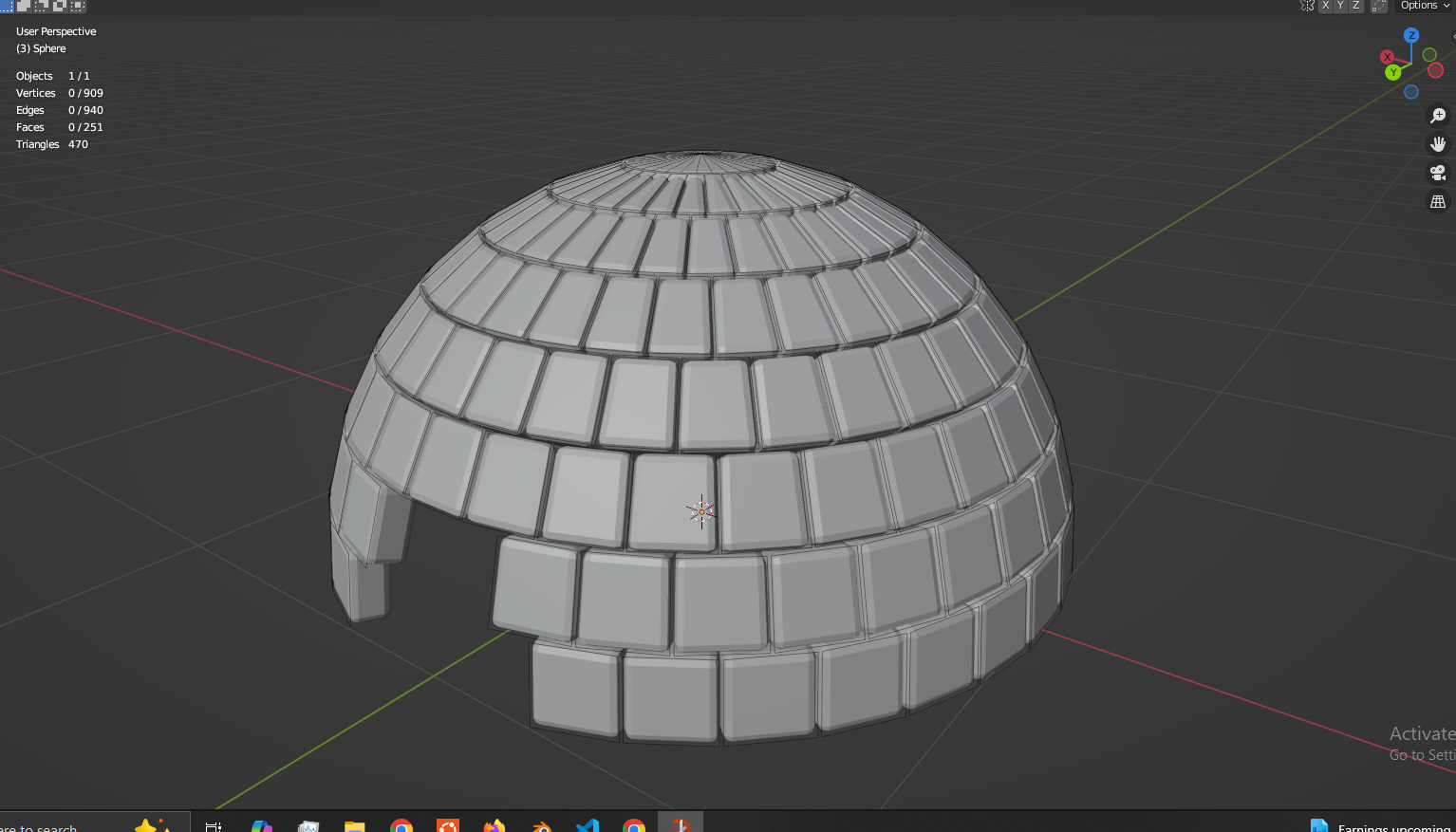The height and width of the screenshot is (832, 1456).
Task: Toggle the camera view button
Action: 1438,173
